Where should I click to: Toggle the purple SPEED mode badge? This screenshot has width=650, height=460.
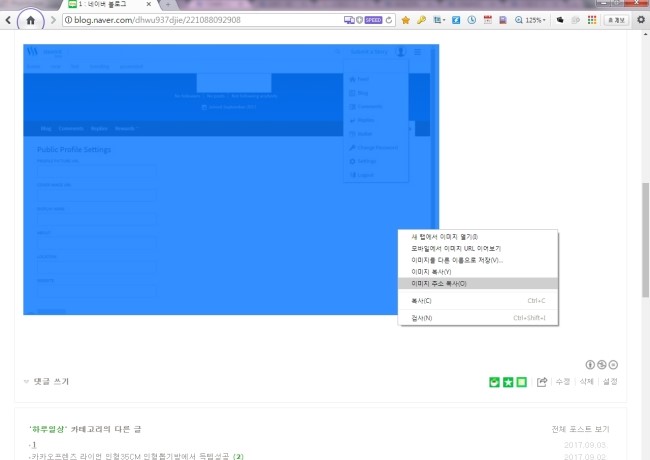pyautogui.click(x=372, y=20)
